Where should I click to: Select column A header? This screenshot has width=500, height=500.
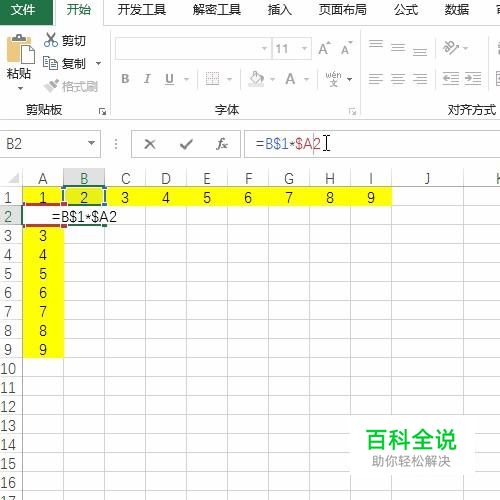[x=43, y=179]
